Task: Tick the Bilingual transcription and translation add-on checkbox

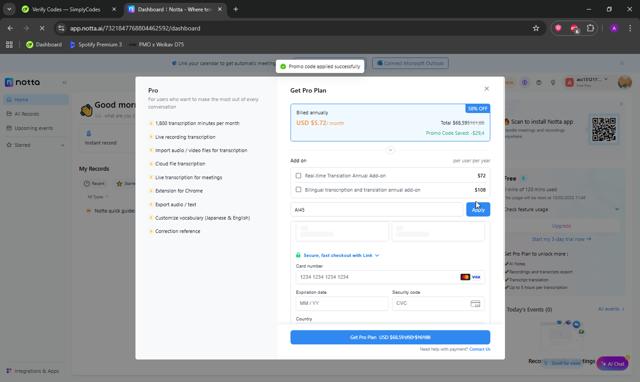Action: coord(298,190)
